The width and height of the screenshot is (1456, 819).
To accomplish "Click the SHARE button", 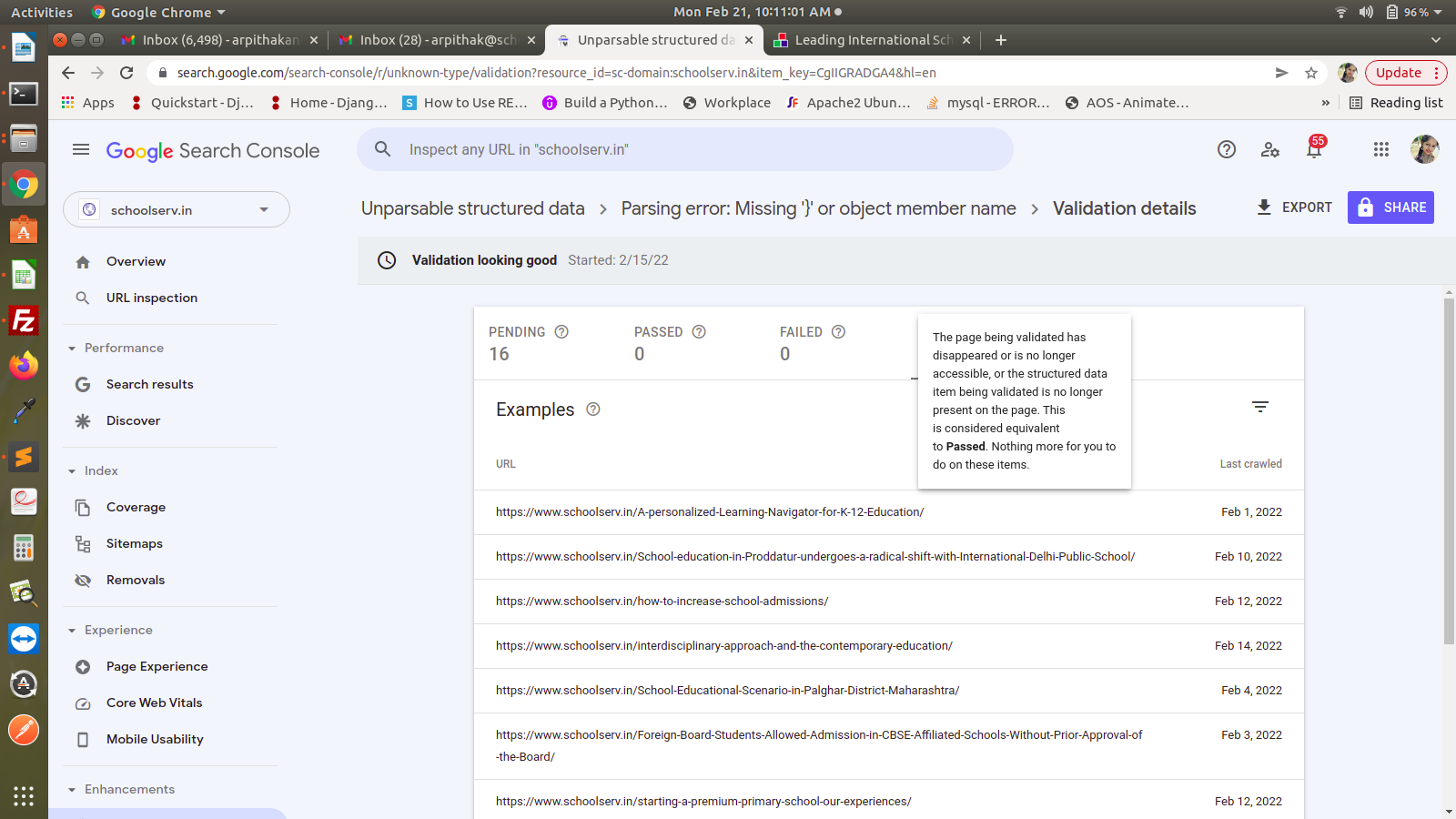I will [x=1390, y=207].
